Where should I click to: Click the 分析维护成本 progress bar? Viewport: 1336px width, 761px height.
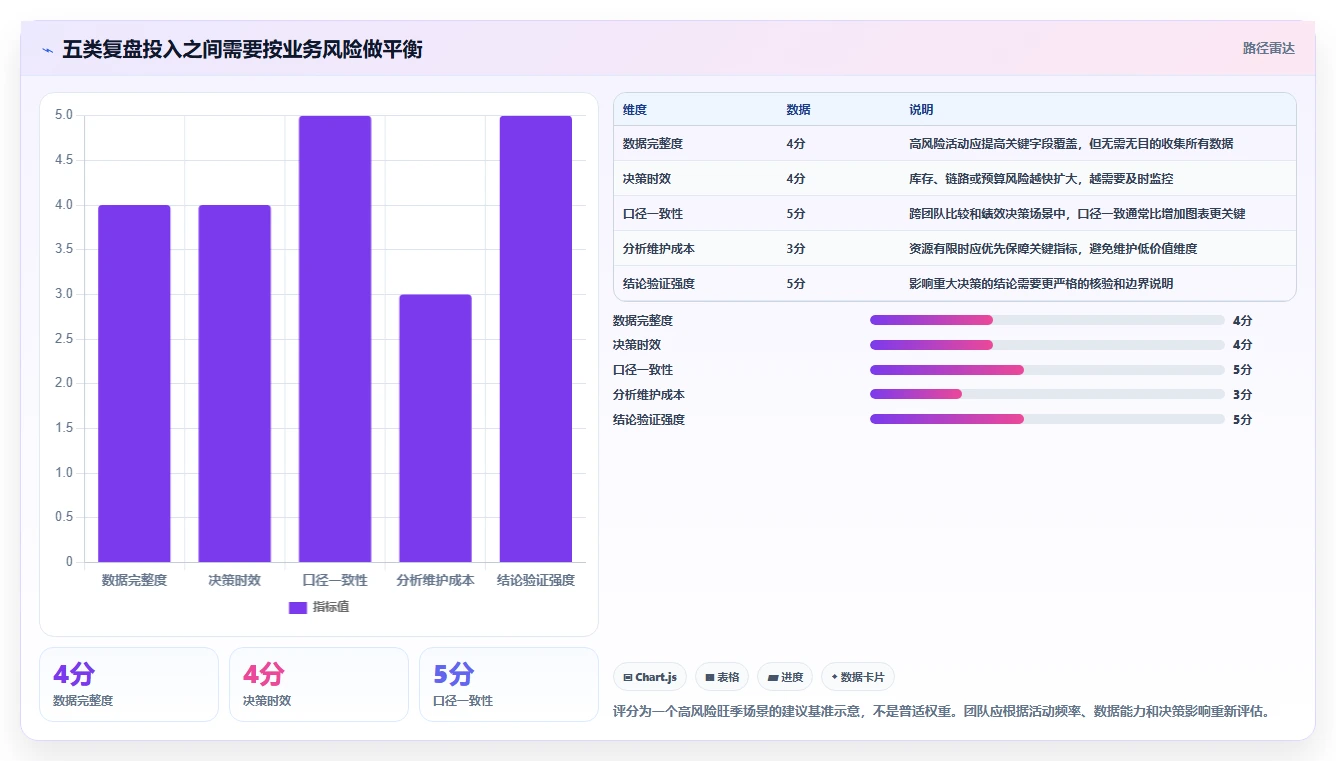click(x=1047, y=395)
